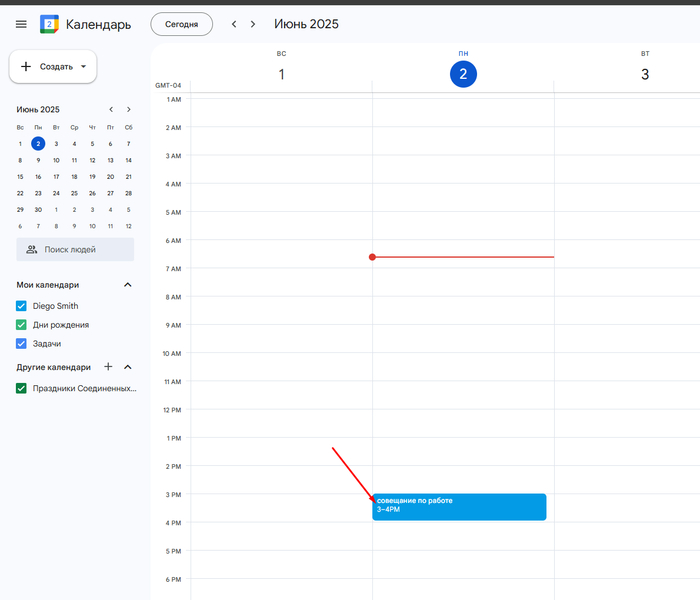Open the main hamburger menu

click(21, 24)
